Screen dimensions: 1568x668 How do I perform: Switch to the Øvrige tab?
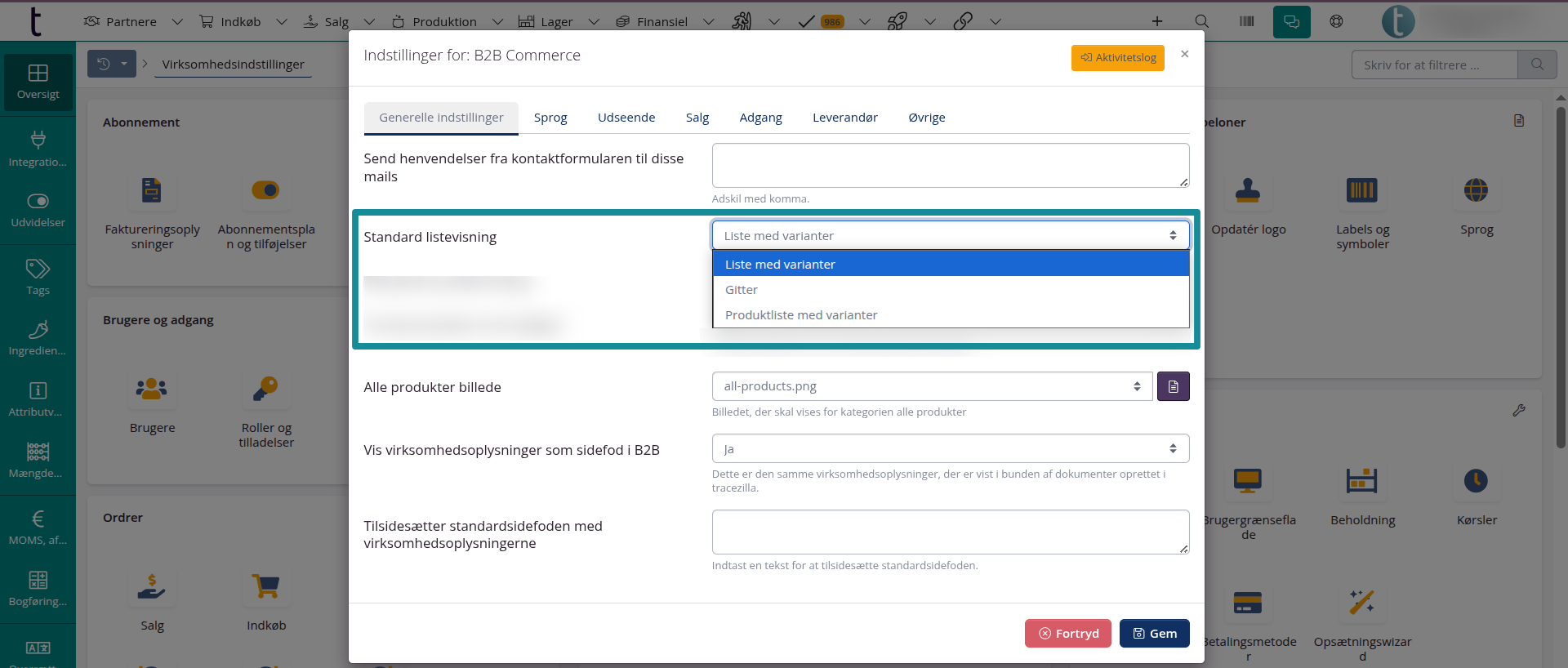[927, 118]
